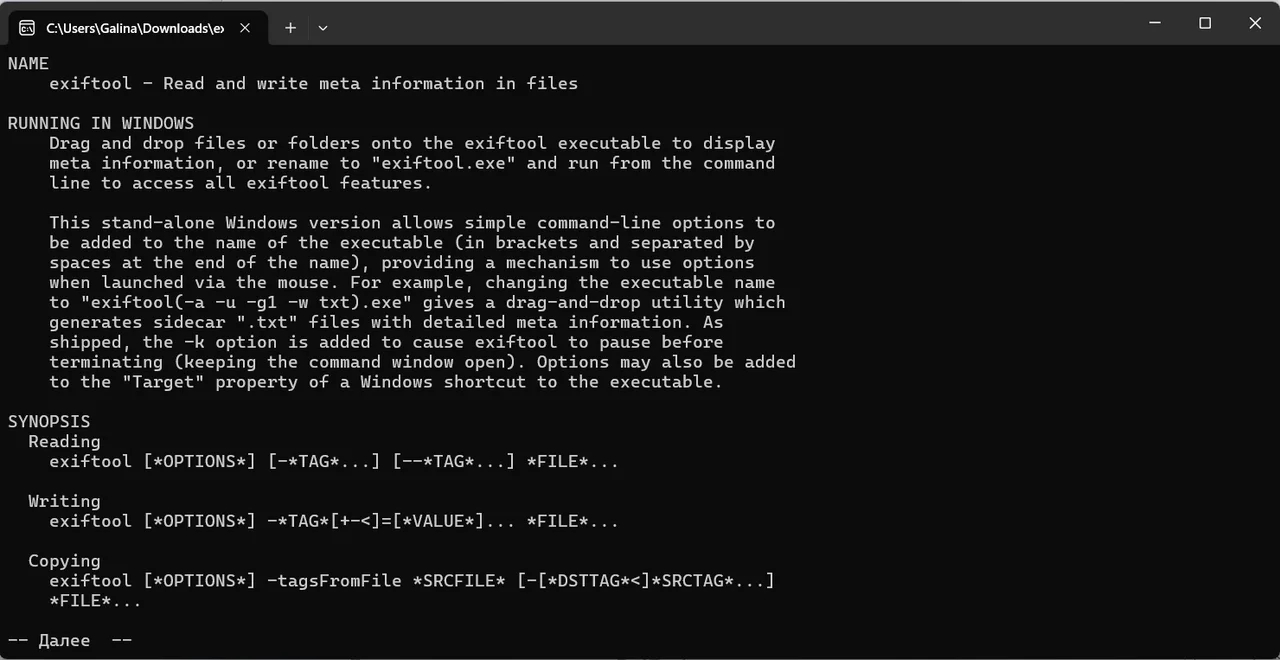Minimize the terminal window
The width and height of the screenshot is (1280, 660).
1155,23
